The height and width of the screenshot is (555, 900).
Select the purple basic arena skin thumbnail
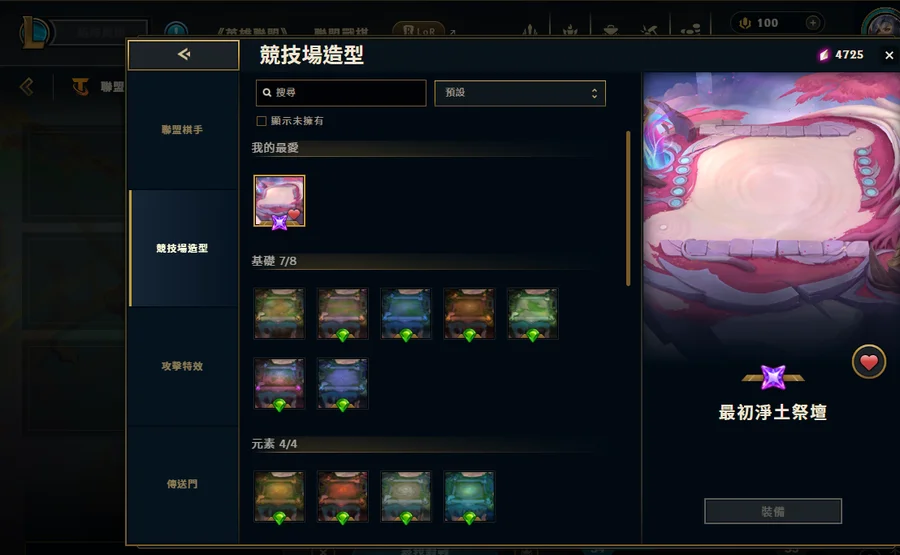[343, 383]
